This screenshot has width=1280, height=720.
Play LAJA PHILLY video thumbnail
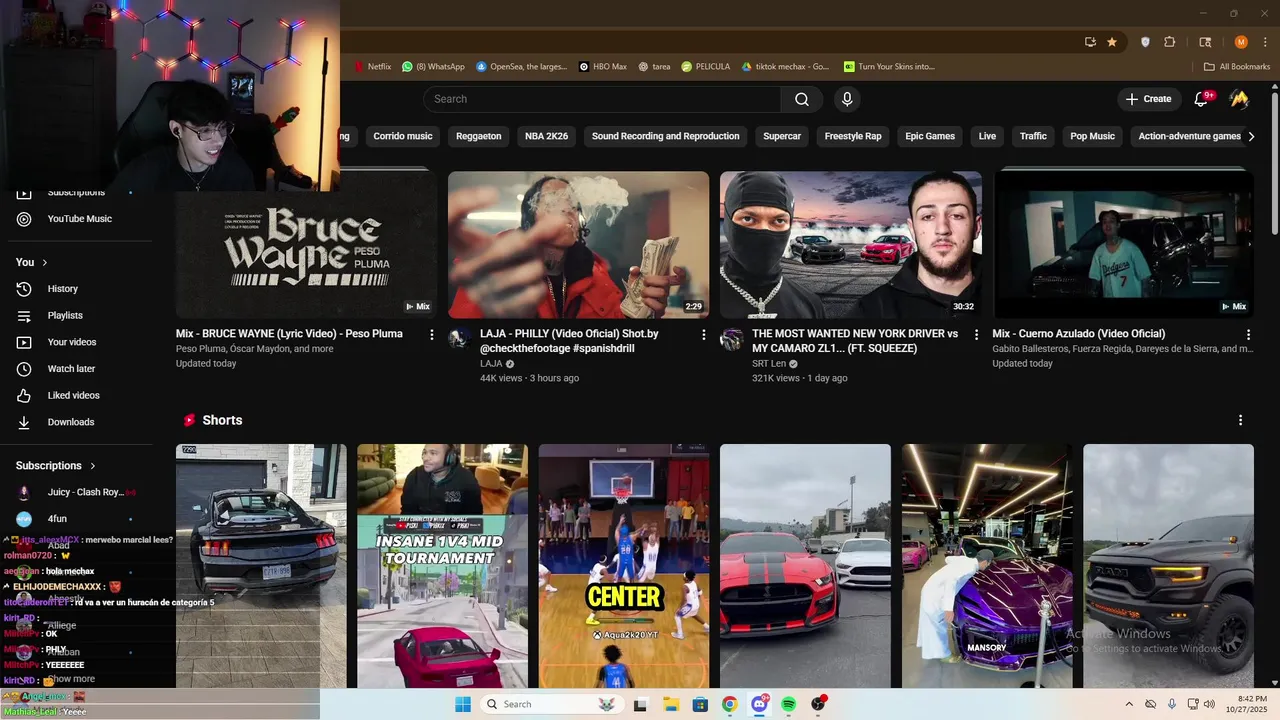click(578, 245)
